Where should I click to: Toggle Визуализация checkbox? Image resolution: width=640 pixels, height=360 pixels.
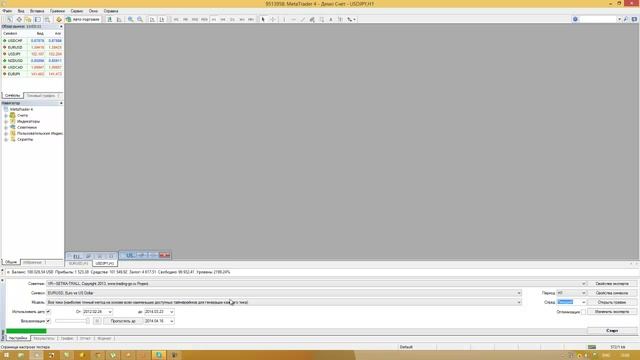pyautogui.click(x=48, y=321)
